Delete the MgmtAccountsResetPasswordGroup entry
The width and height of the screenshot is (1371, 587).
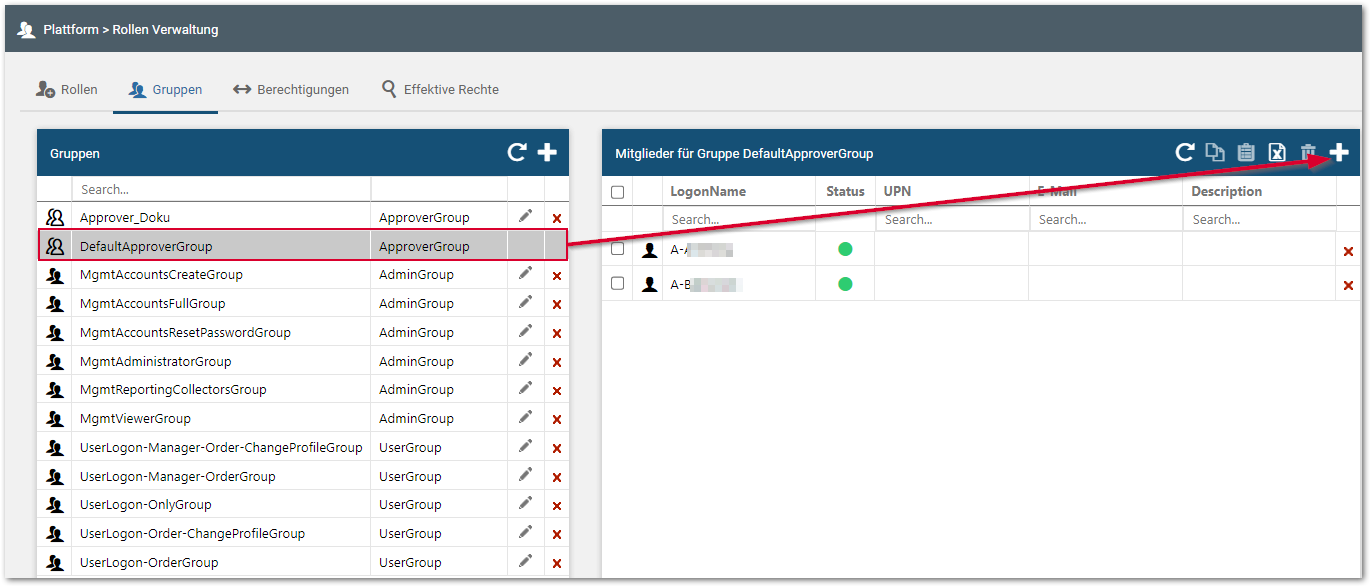(557, 333)
